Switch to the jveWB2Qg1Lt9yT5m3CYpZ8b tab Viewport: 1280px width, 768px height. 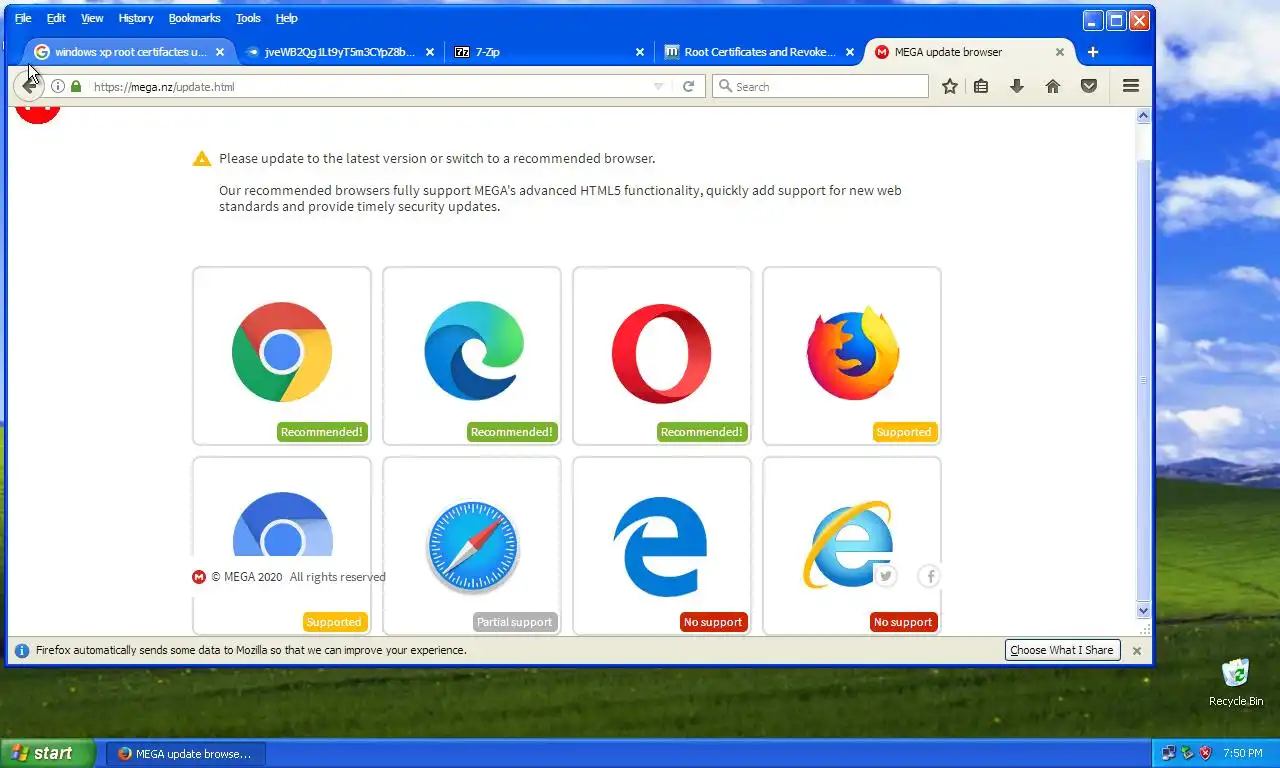339,52
